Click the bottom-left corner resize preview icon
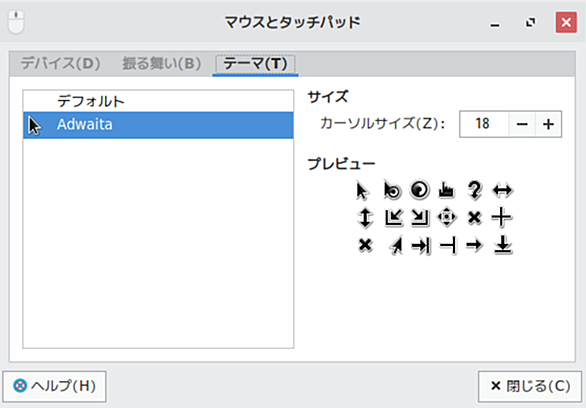 394,217
